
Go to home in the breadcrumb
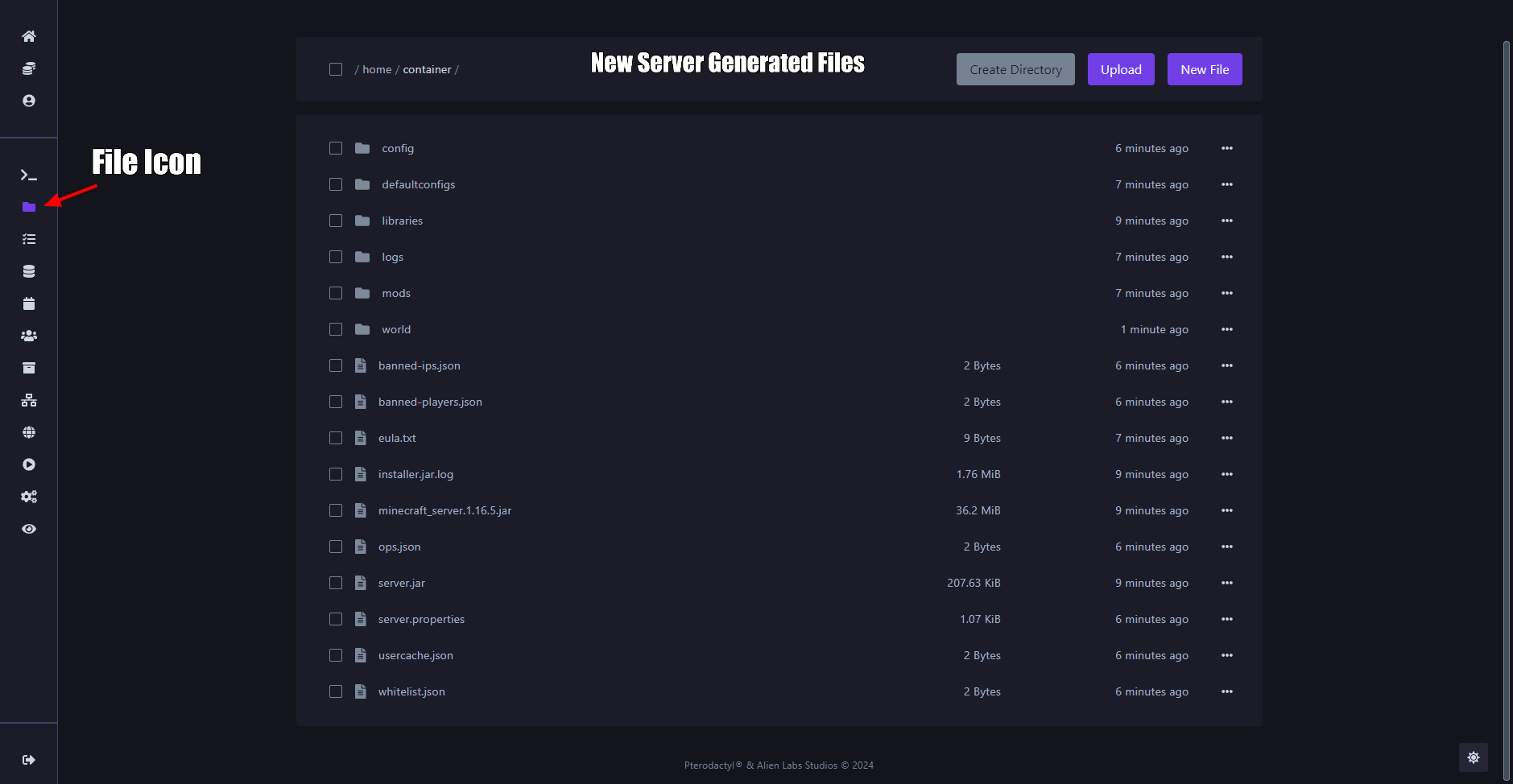[x=377, y=69]
